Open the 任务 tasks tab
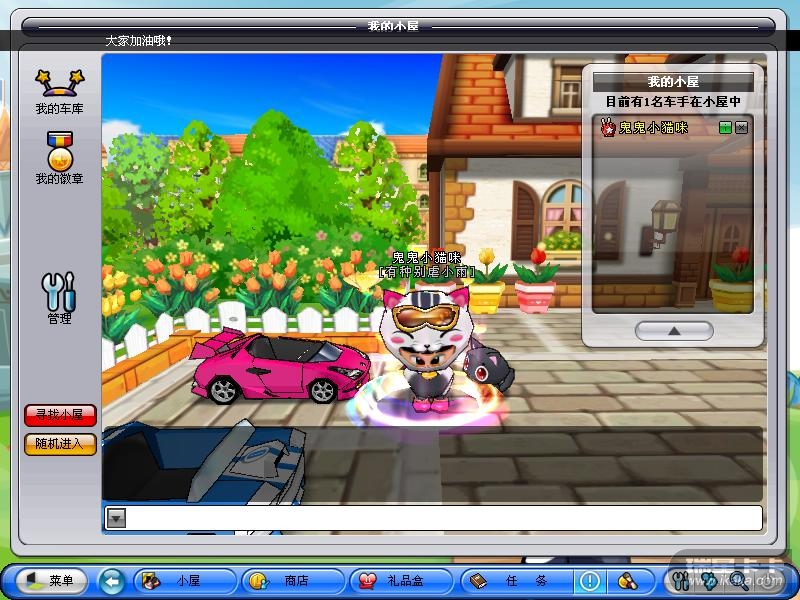 [x=515, y=581]
